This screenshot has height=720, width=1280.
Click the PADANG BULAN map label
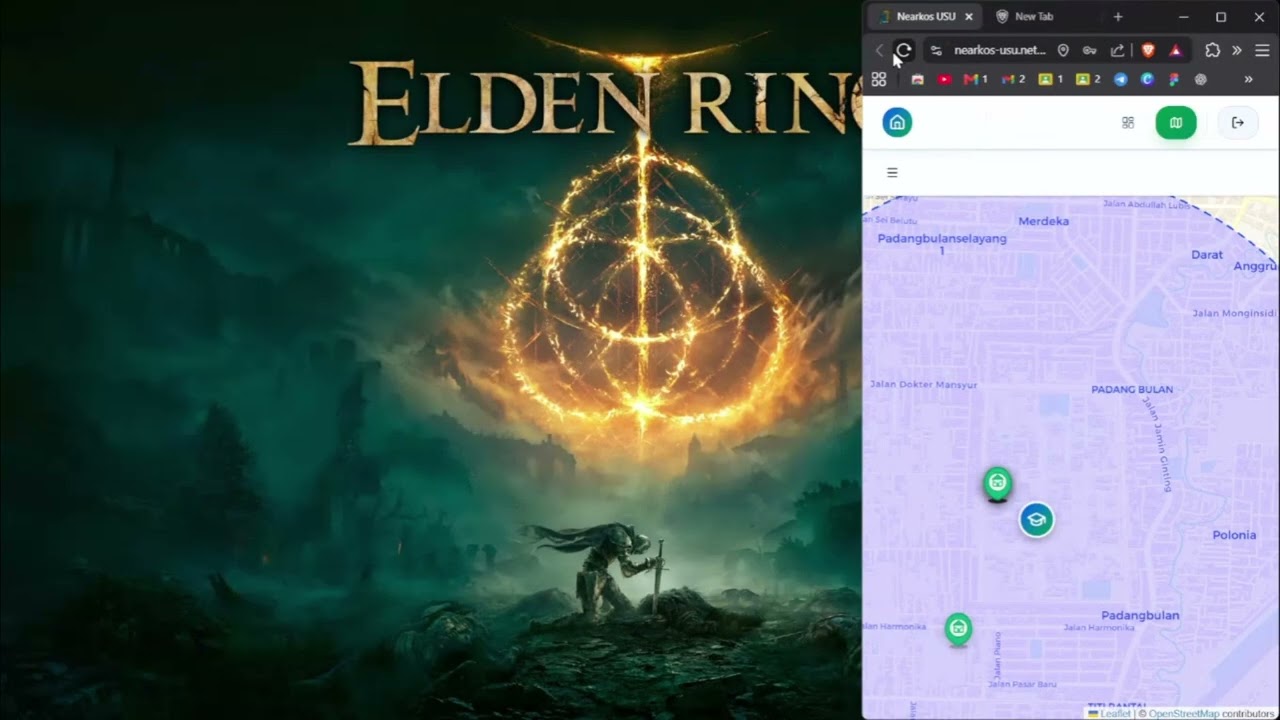point(1132,390)
